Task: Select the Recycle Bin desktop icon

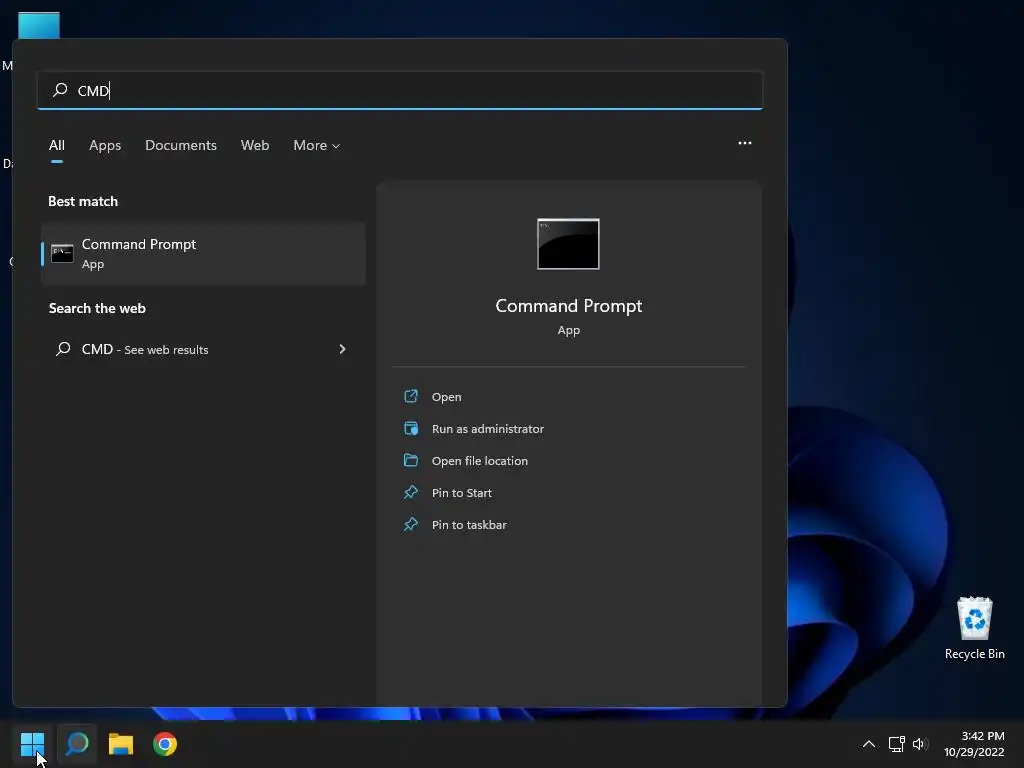Action: pyautogui.click(x=974, y=628)
